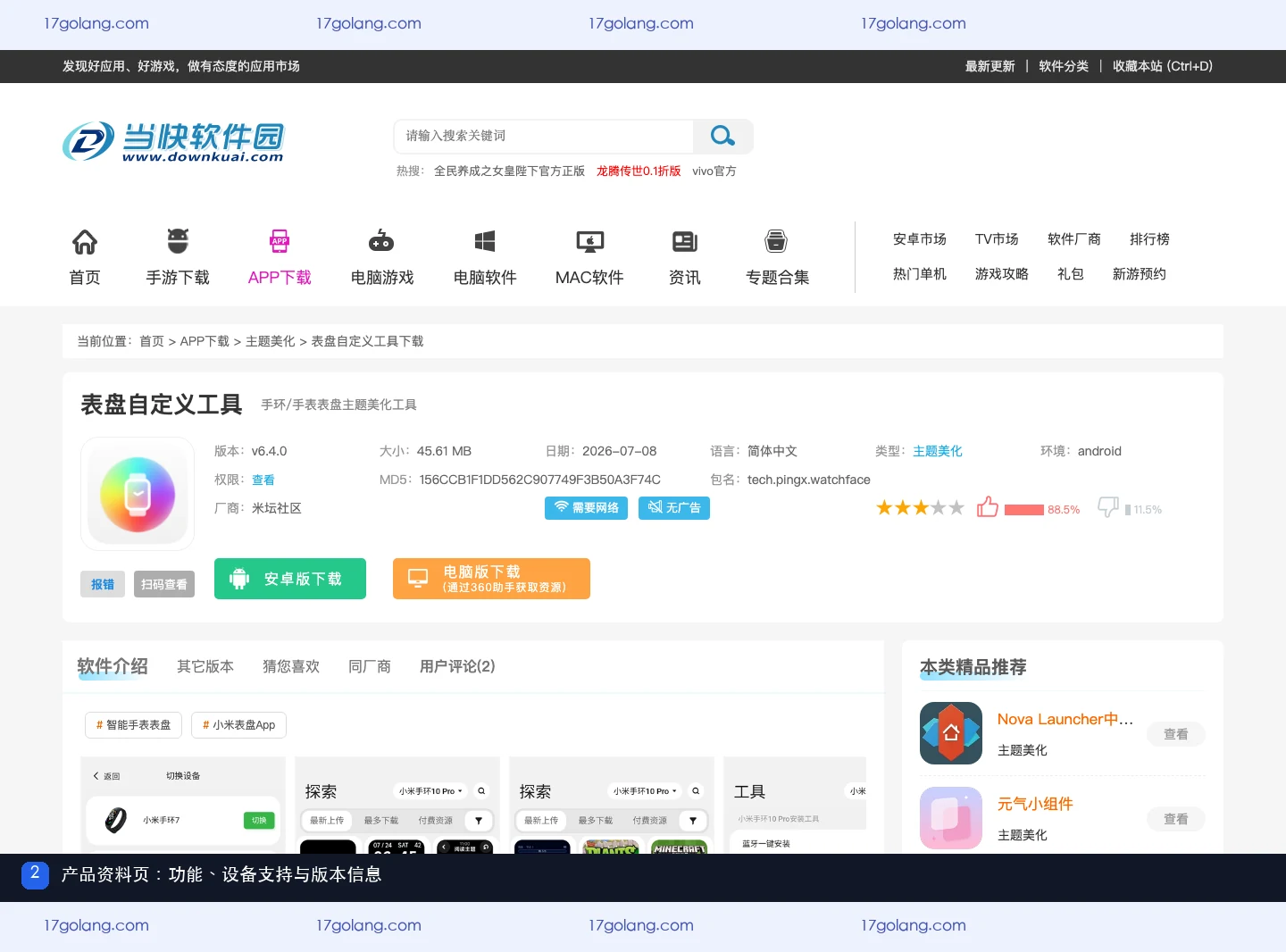
Task: Open 热门单机 link
Action: tap(920, 274)
